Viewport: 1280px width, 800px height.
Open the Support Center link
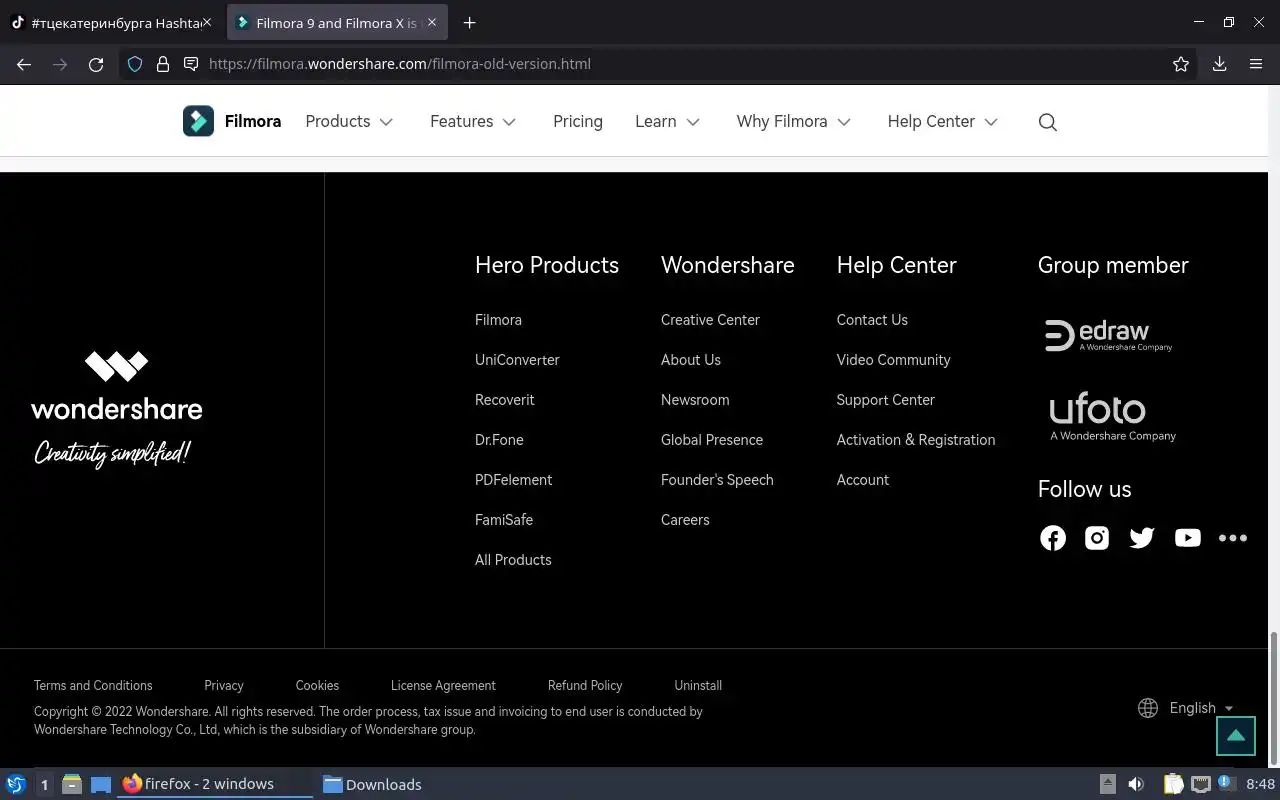click(x=886, y=400)
